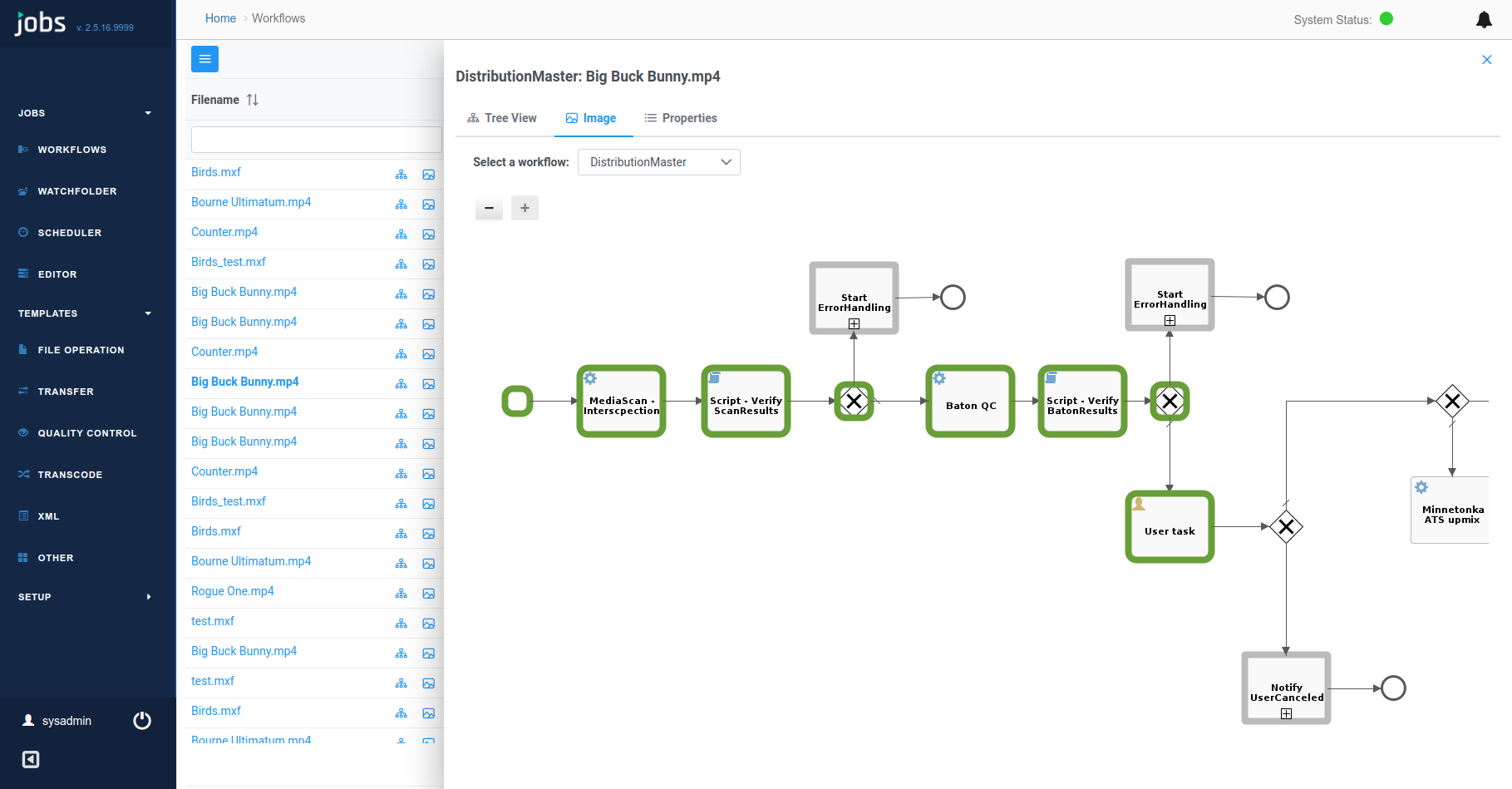1512x789 pixels.
Task: Collapse the sidebar using bottom arrow icon
Action: [x=31, y=759]
